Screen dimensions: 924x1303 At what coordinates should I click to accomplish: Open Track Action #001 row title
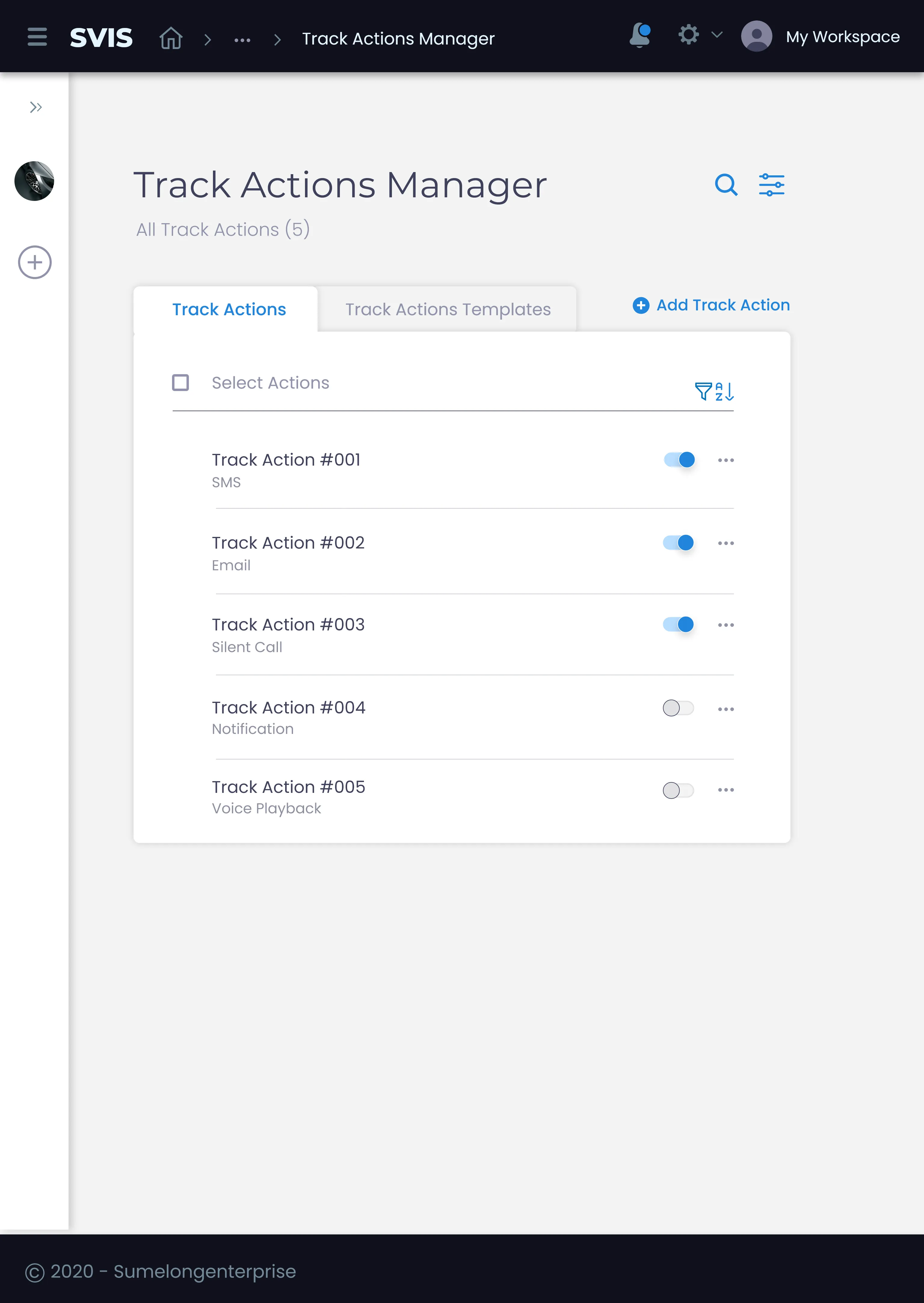286,460
